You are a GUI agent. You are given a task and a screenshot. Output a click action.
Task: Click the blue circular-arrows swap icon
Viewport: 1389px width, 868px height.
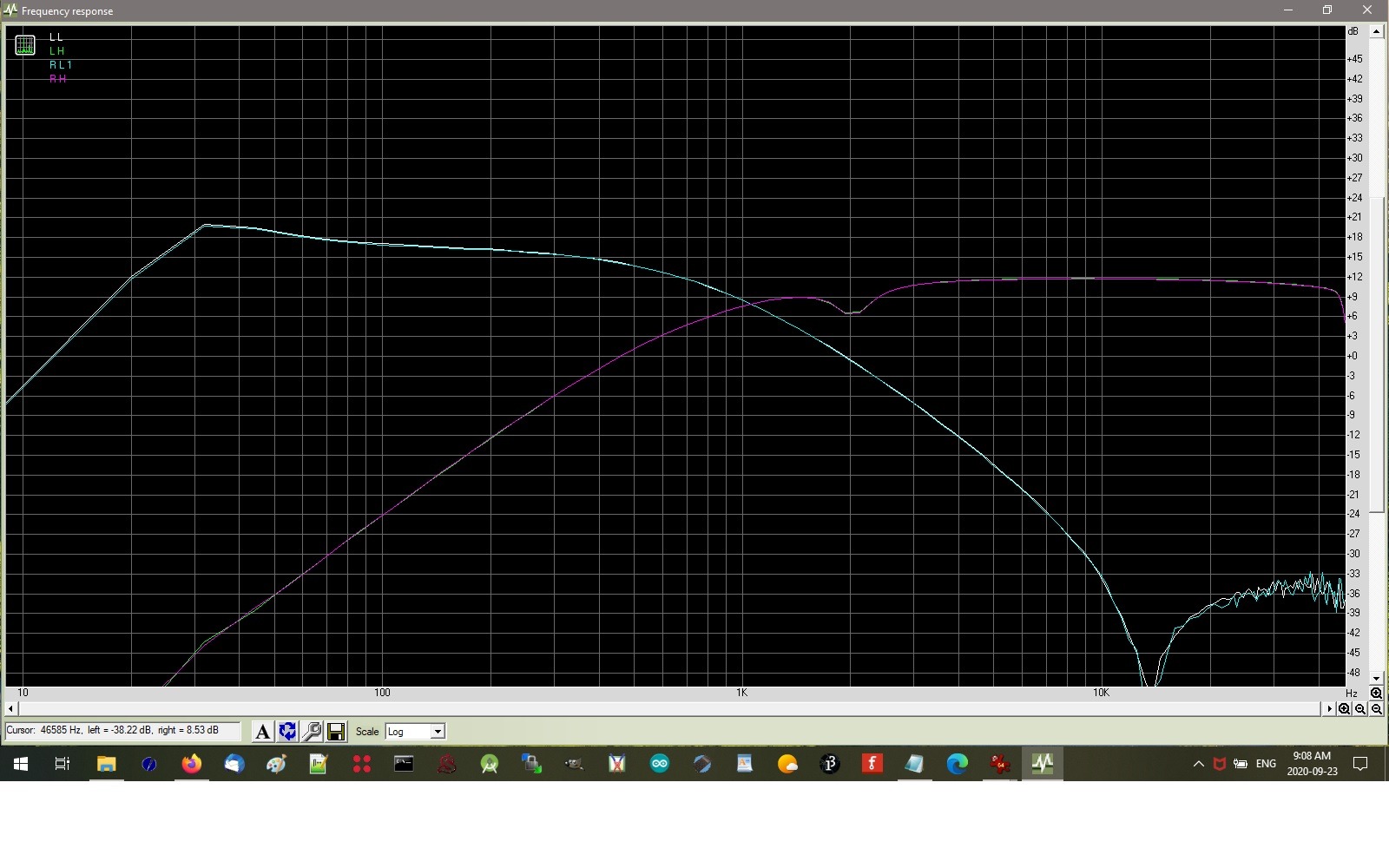287,732
